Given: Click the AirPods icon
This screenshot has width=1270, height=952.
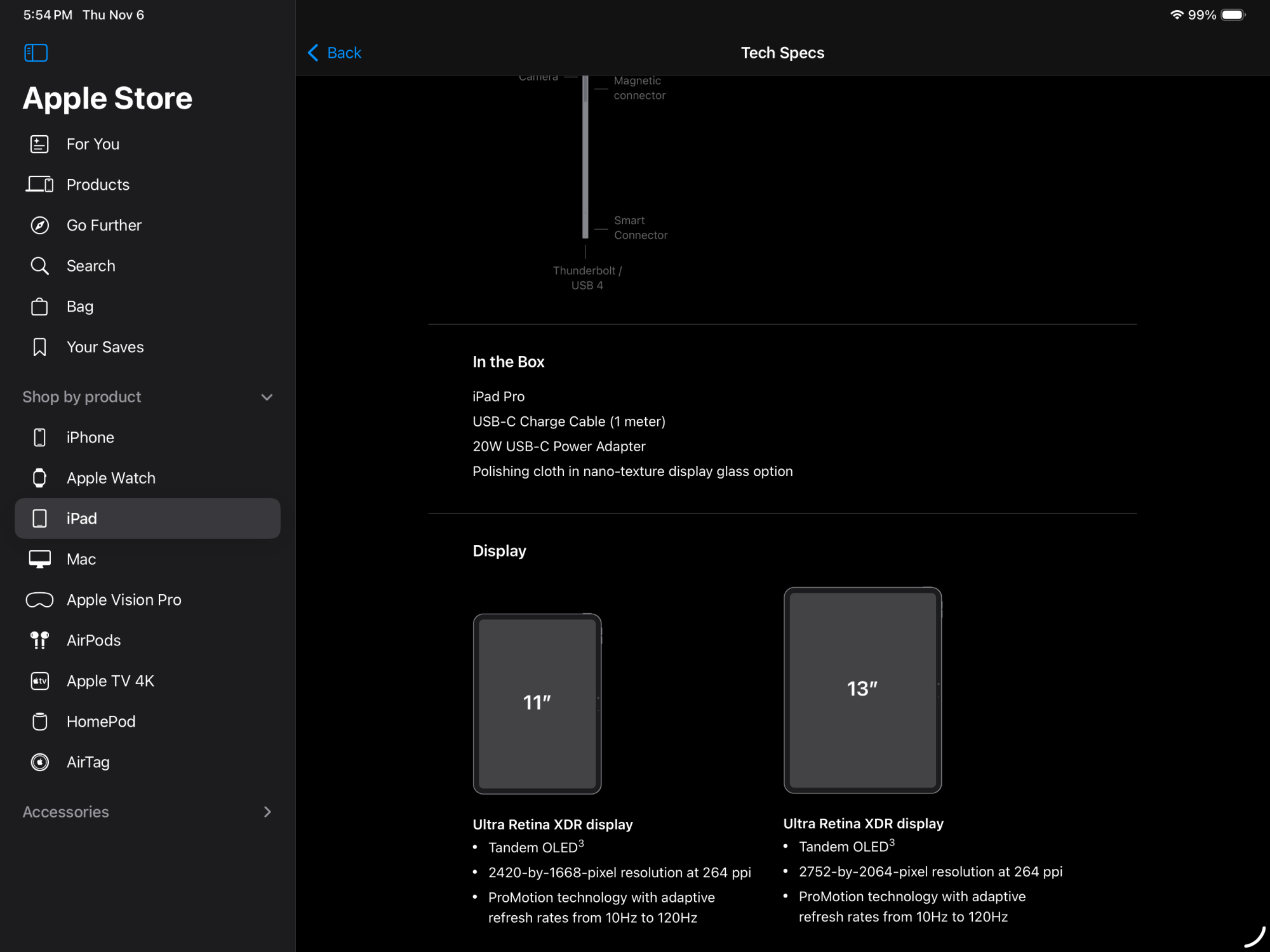Looking at the screenshot, I should 39,640.
